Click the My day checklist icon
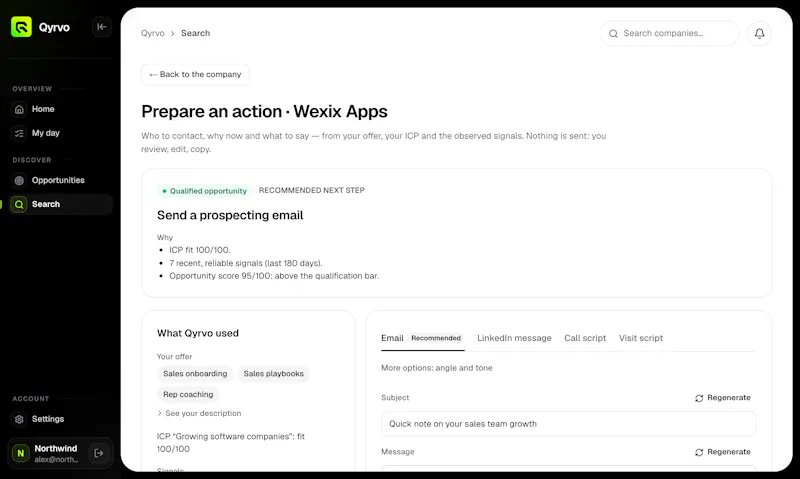Image resolution: width=800 pixels, height=479 pixels. 19,133
